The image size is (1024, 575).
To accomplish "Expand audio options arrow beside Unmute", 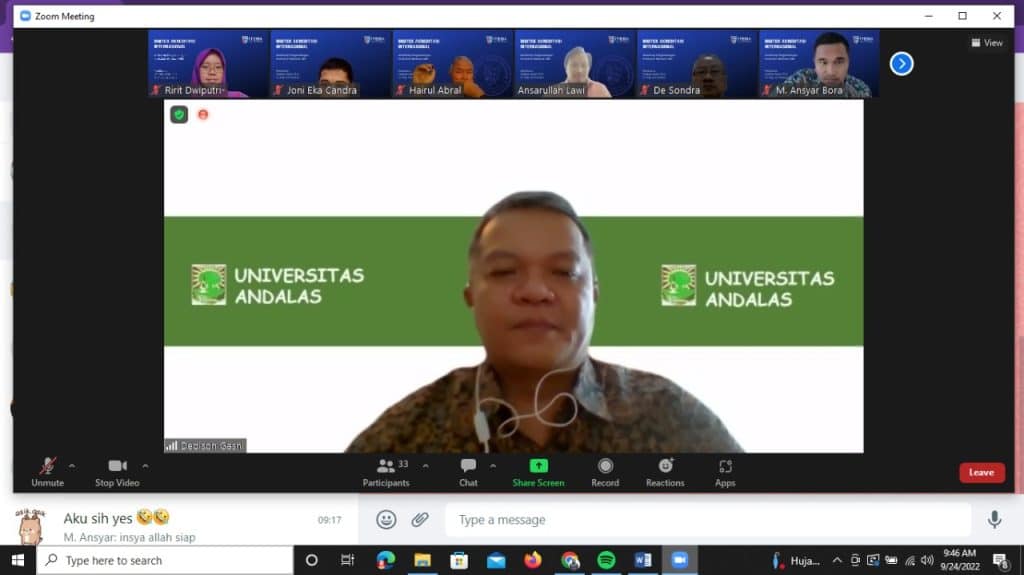I will click(x=72, y=466).
